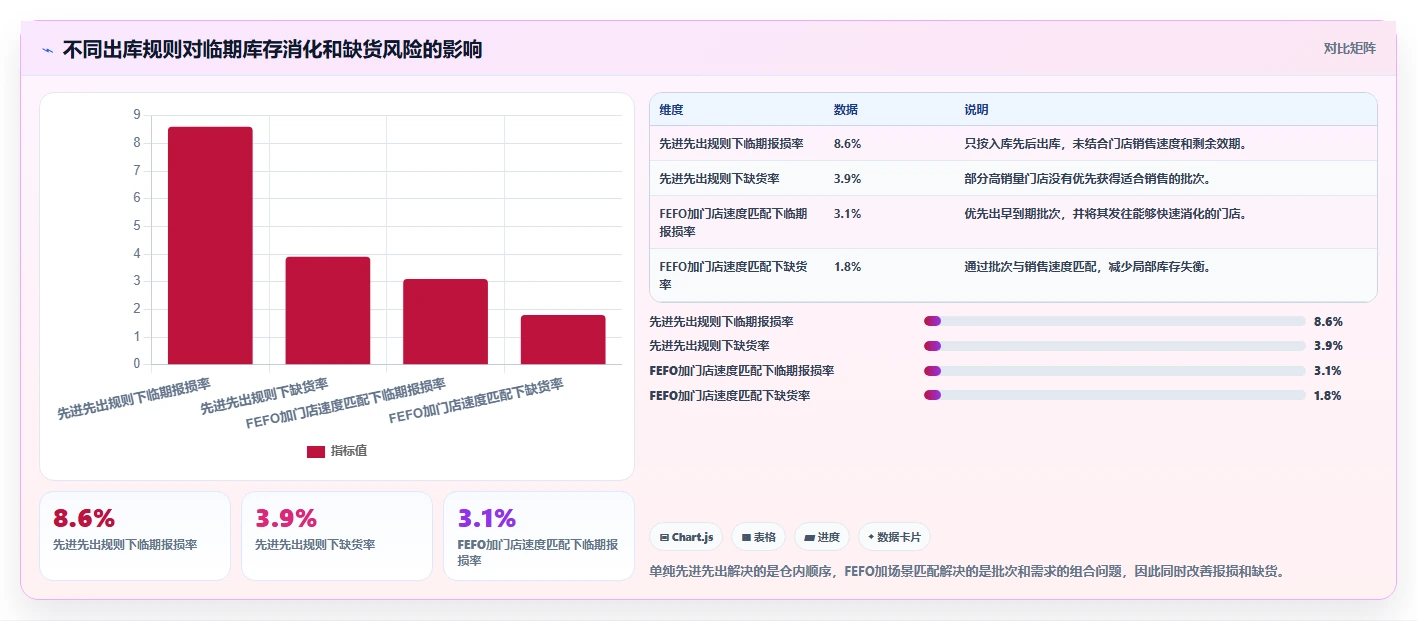
Task: Click the 进度 tag
Action: [x=822, y=537]
